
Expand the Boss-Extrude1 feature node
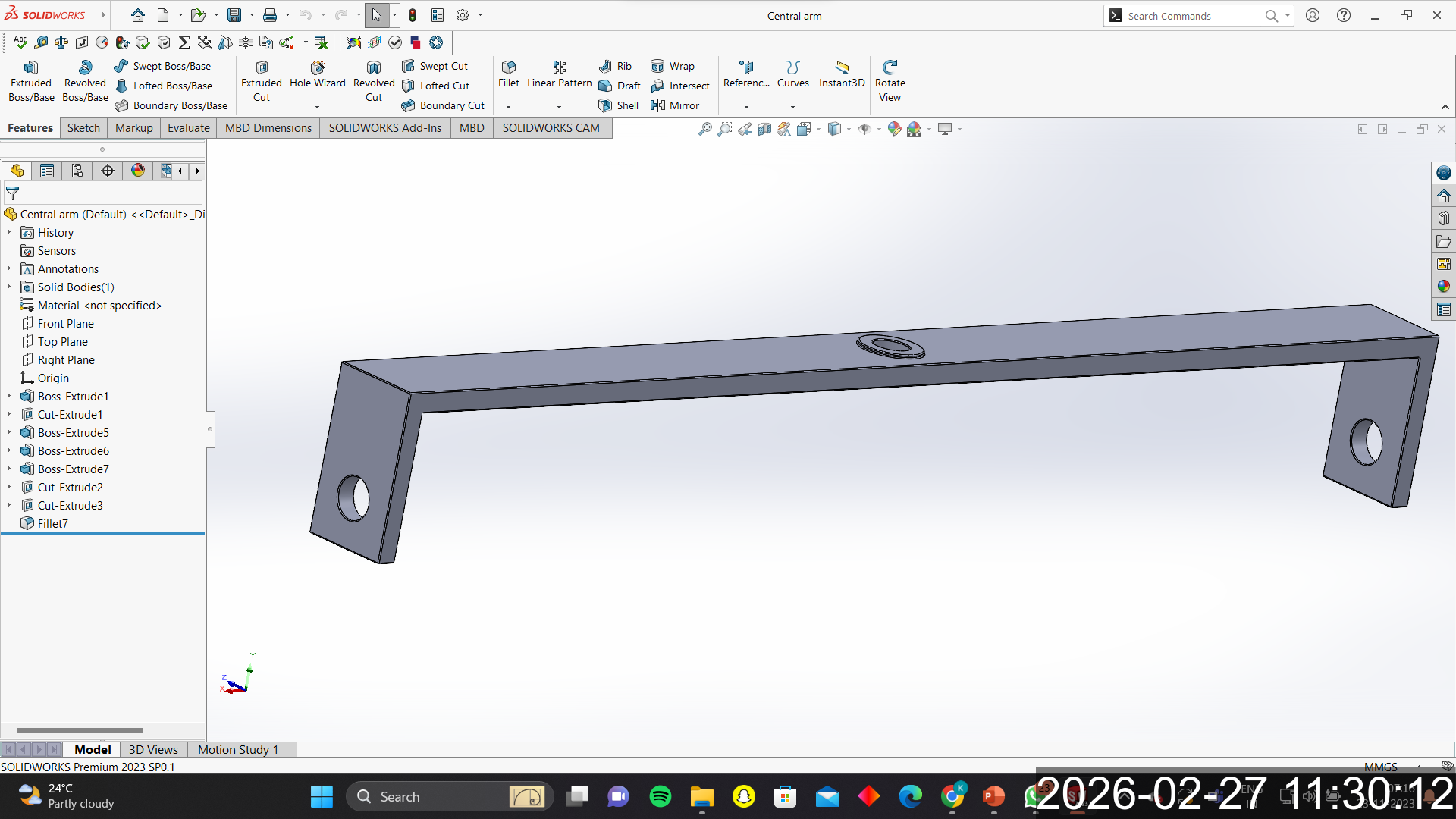coord(9,396)
